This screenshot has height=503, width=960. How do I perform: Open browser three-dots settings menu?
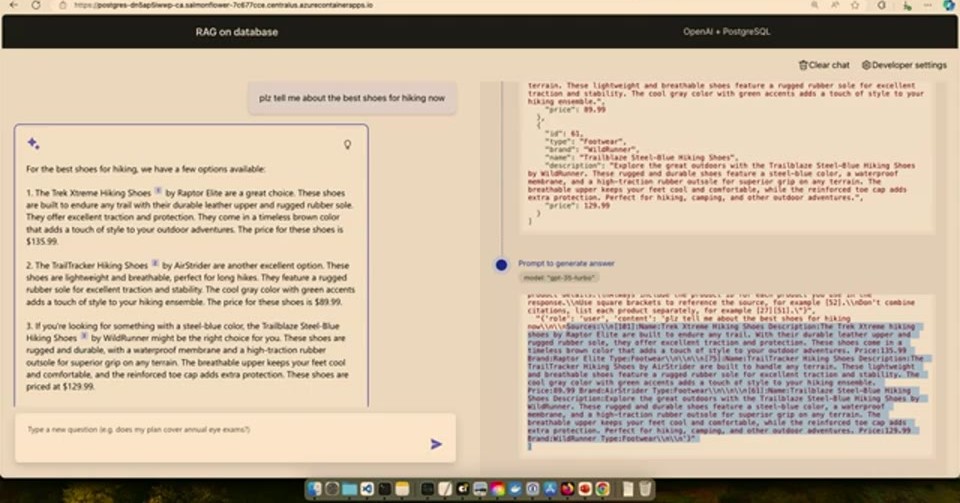pos(928,5)
